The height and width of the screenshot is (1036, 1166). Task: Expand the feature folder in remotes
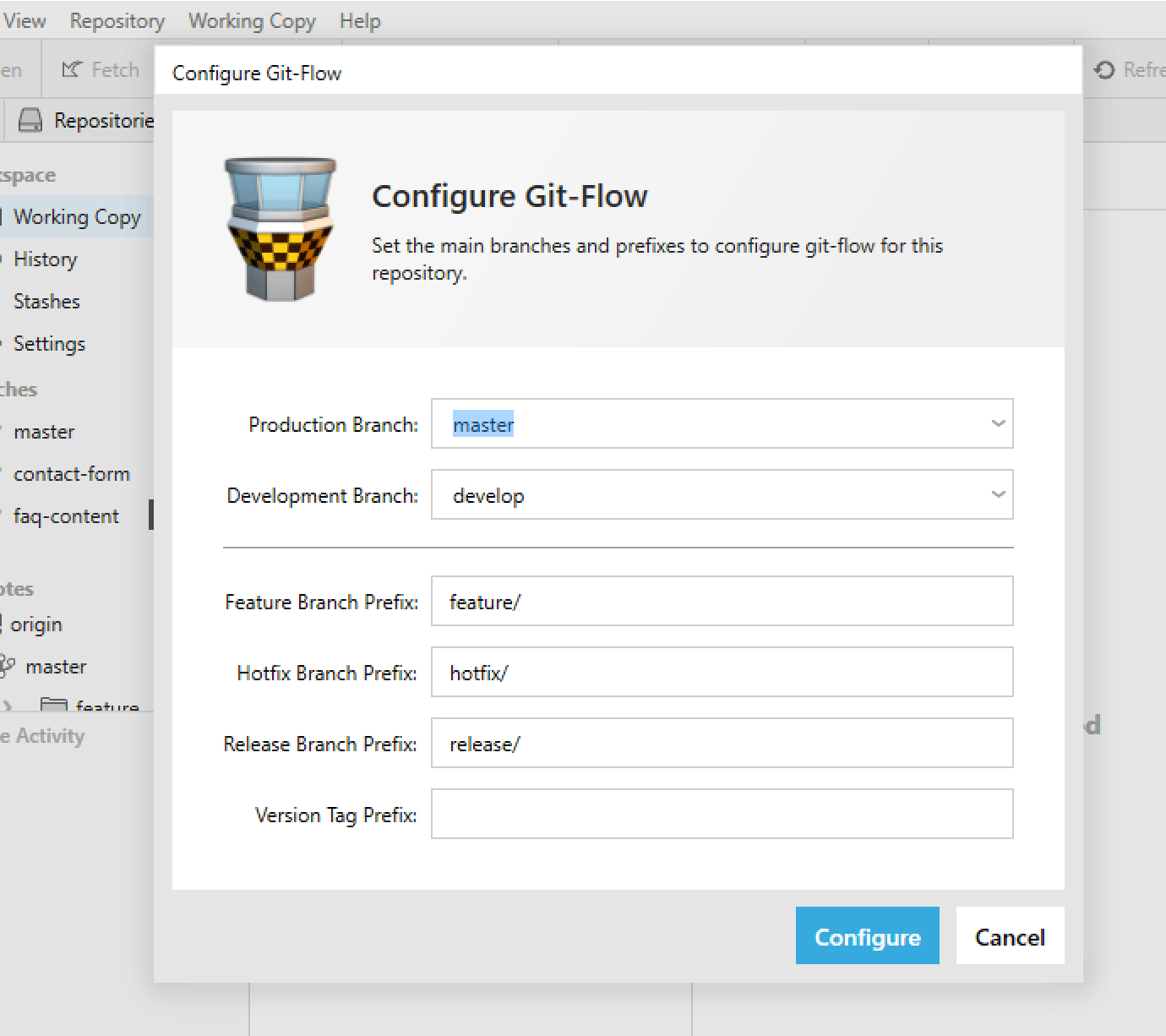tap(8, 706)
